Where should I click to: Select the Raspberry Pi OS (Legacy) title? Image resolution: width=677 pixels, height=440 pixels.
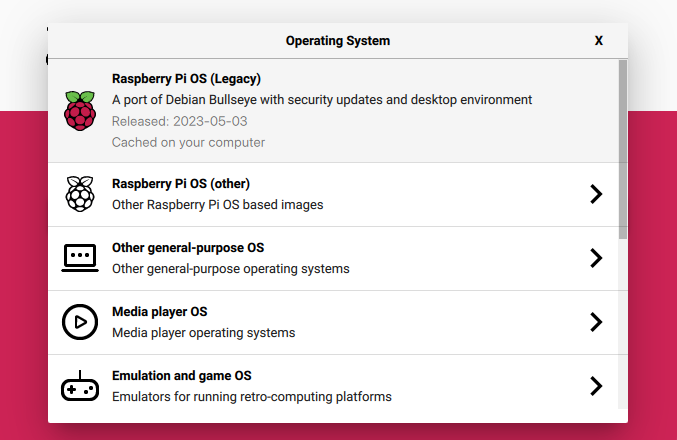[x=187, y=79]
